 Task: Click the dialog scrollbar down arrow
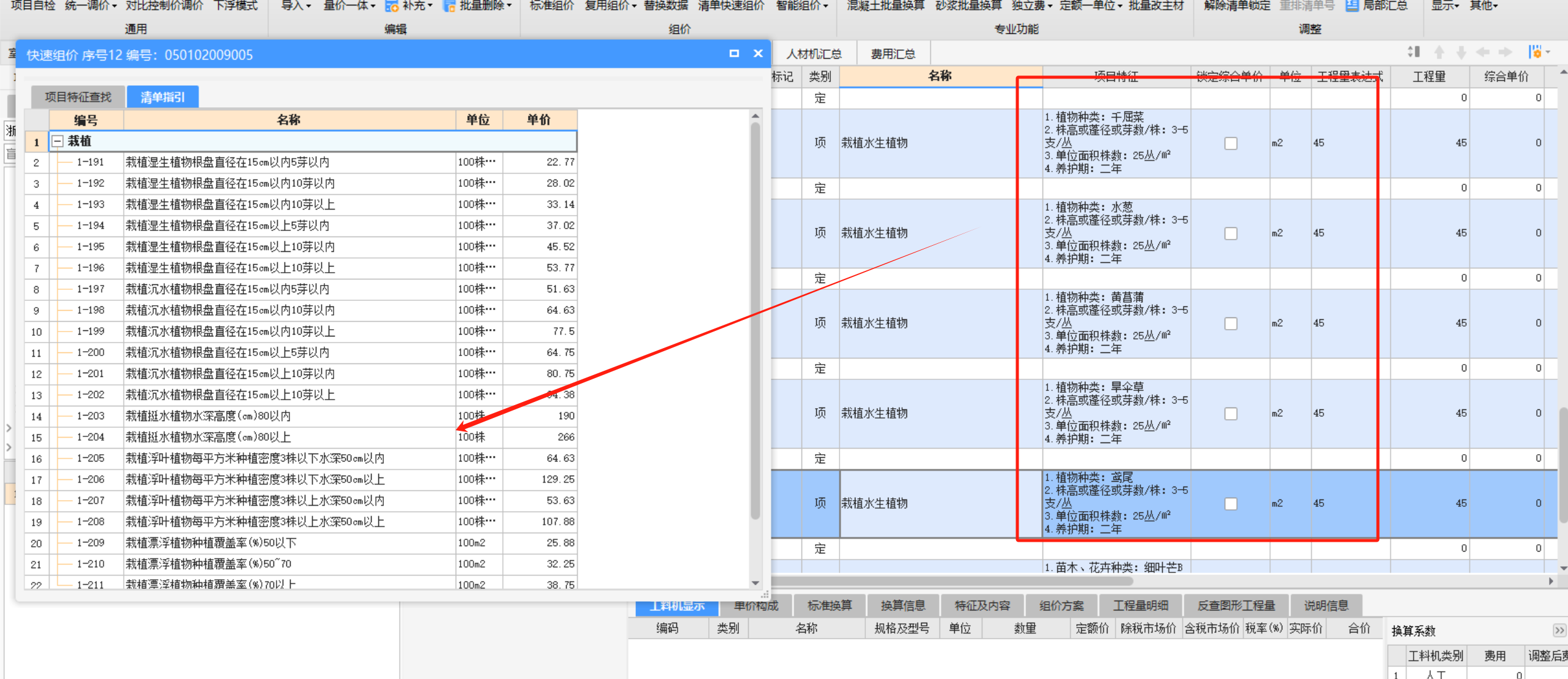[x=755, y=583]
